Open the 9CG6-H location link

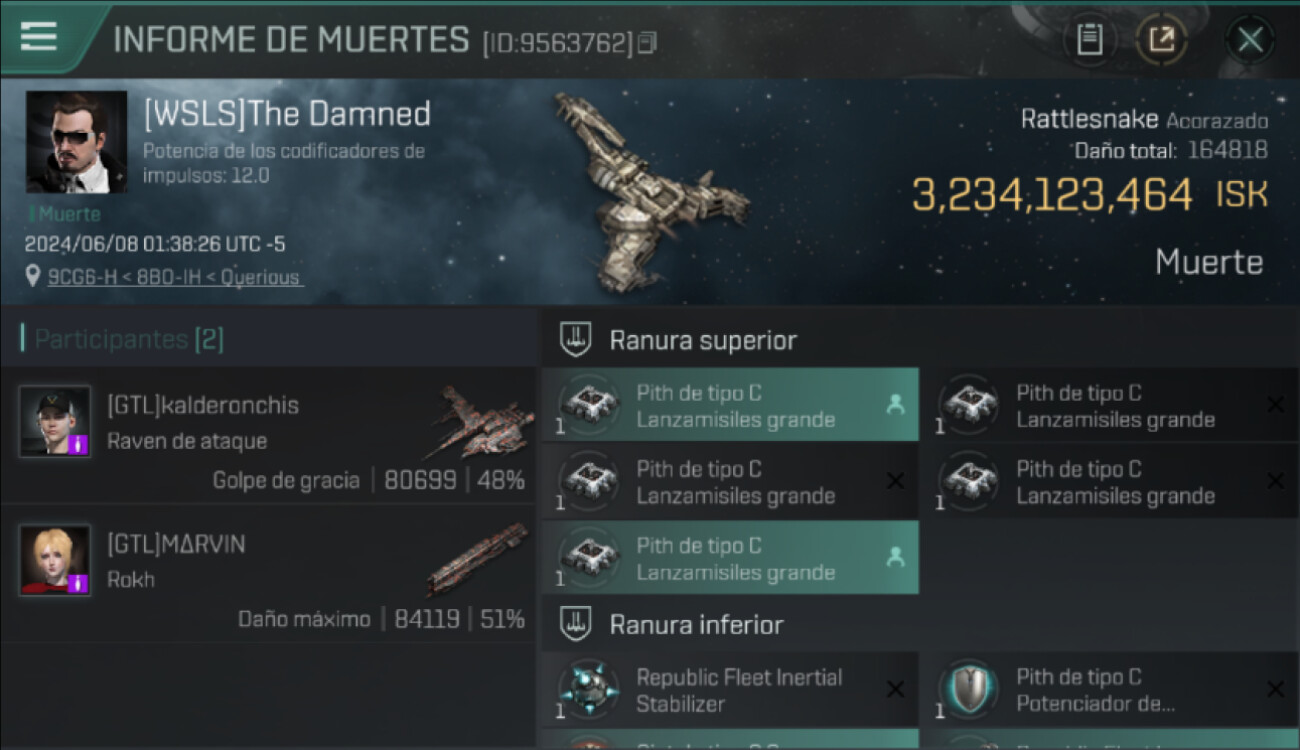click(x=174, y=277)
